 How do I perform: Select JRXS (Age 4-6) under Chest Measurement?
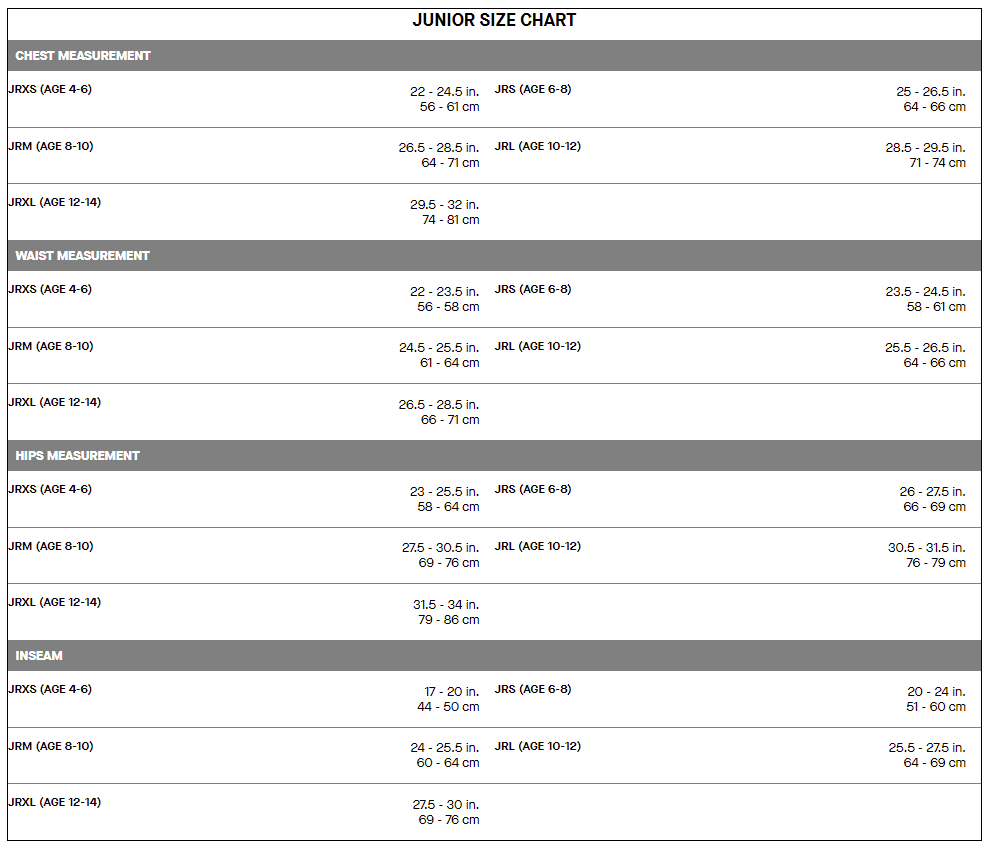coord(50,89)
